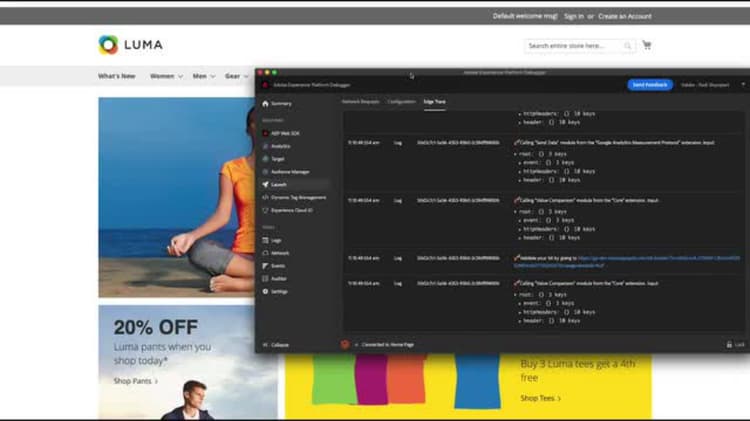Collapse the debugger sidebar
Screen dimensions: 750x421
coord(276,345)
